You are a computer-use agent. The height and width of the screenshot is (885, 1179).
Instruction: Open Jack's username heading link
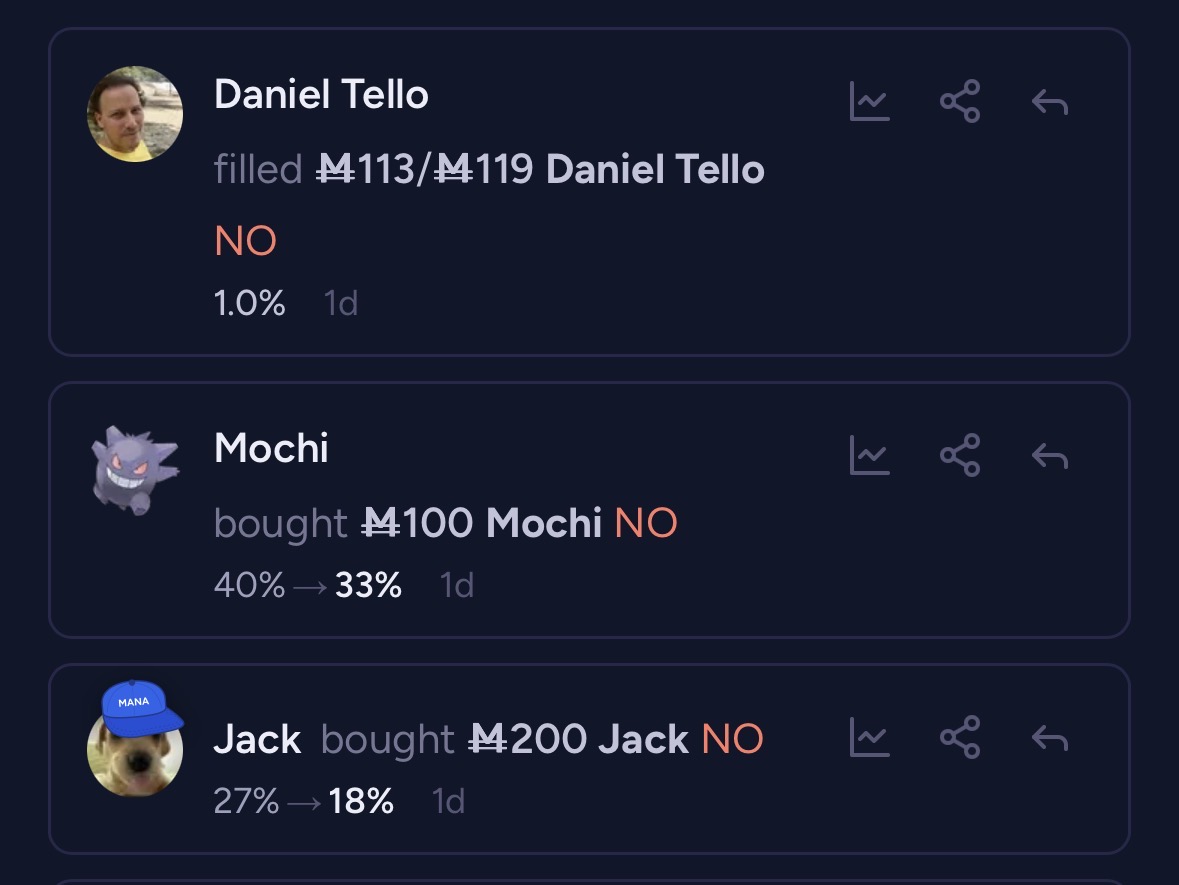[257, 740]
